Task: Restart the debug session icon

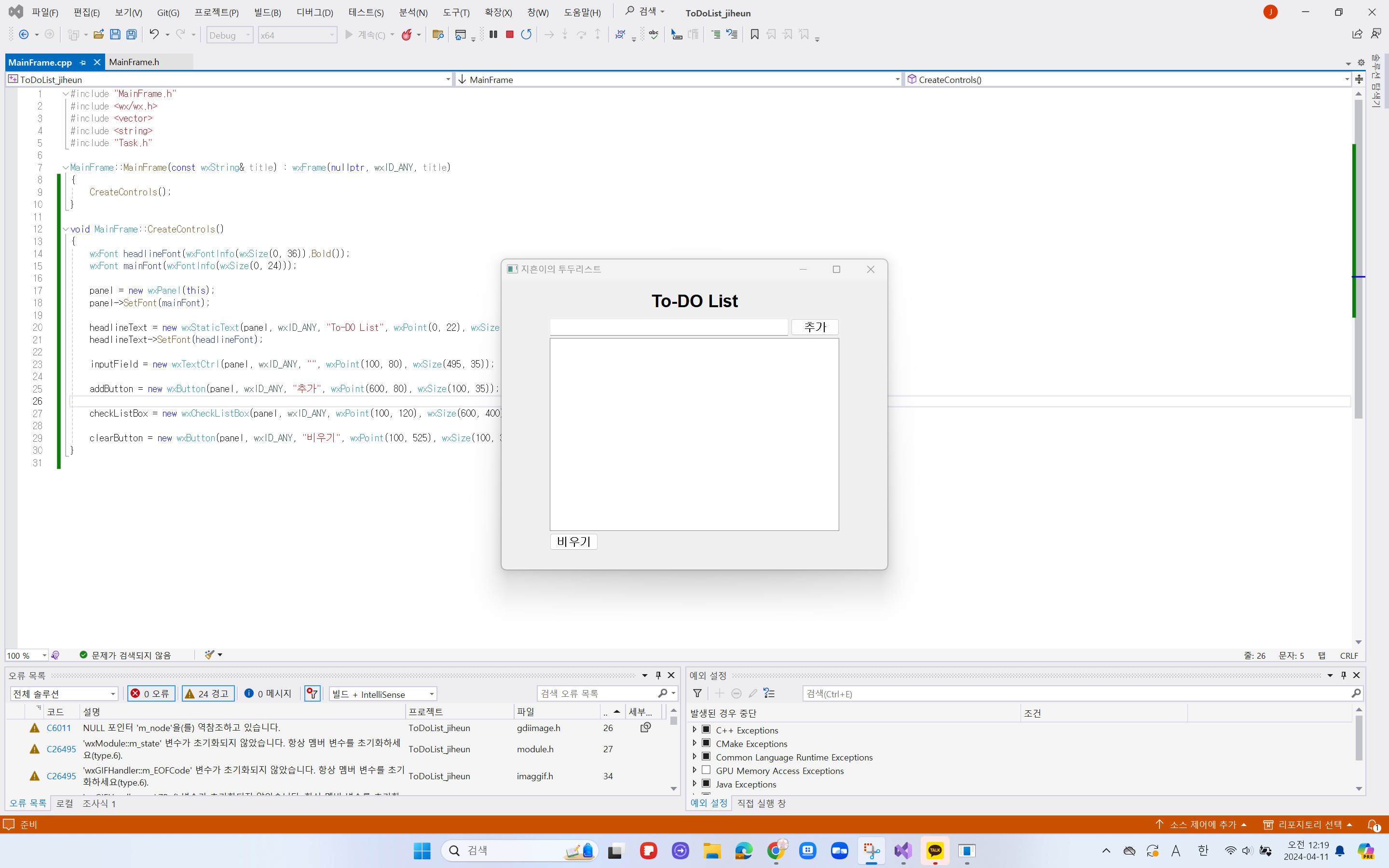Action: coord(526,34)
